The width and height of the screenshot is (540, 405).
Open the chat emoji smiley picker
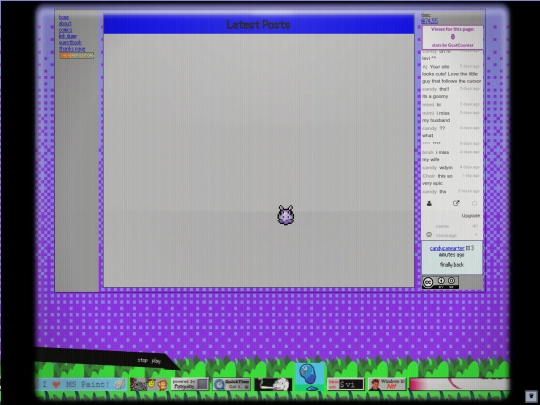pos(429,235)
